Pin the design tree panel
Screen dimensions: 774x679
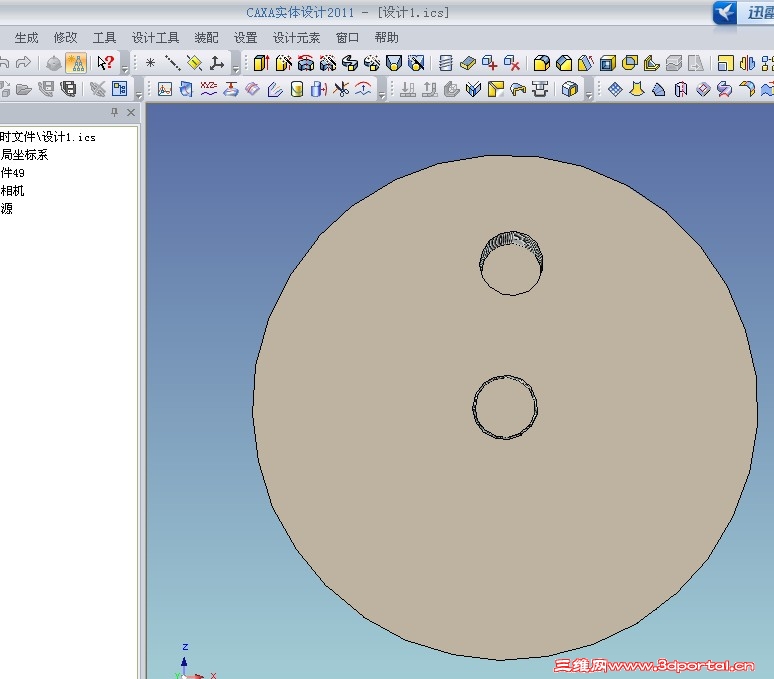click(x=115, y=112)
